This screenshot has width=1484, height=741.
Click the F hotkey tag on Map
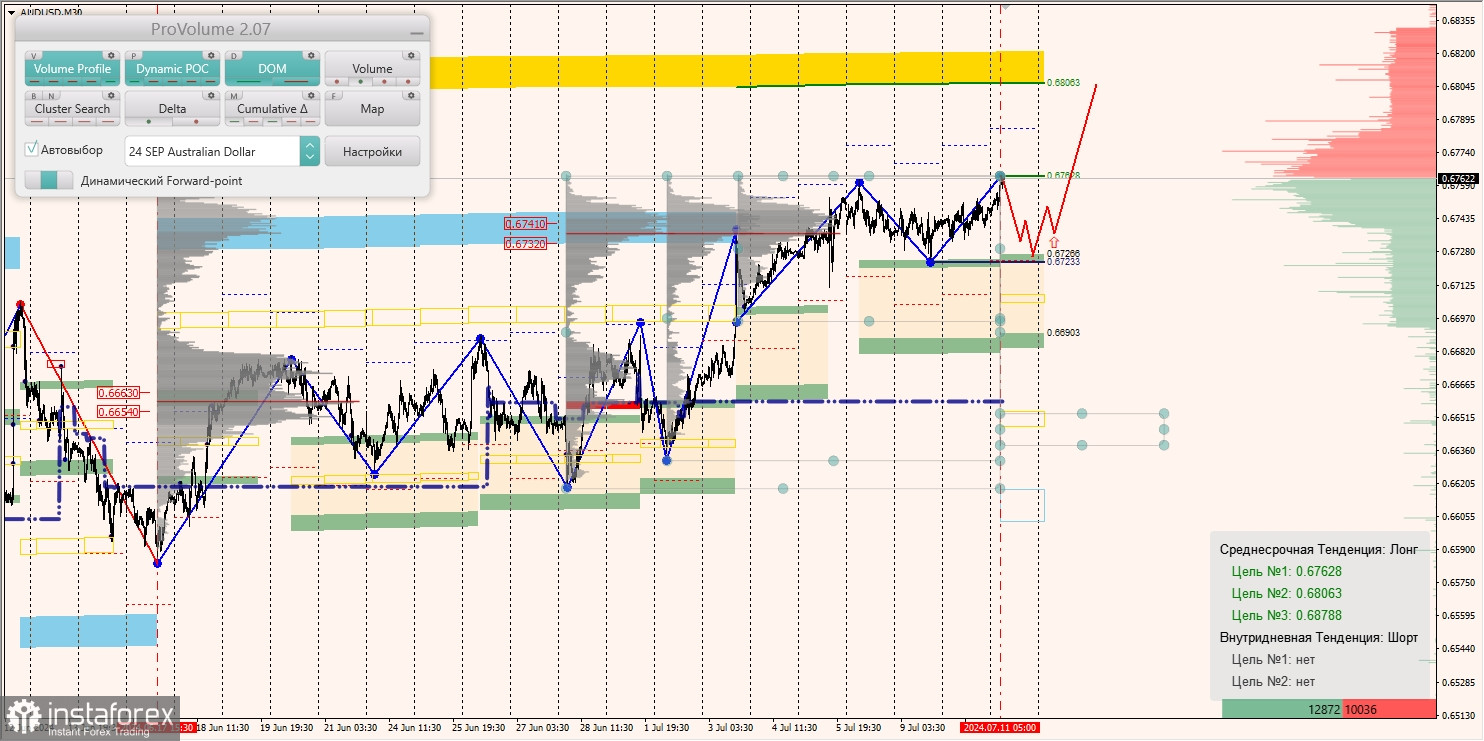point(334,96)
